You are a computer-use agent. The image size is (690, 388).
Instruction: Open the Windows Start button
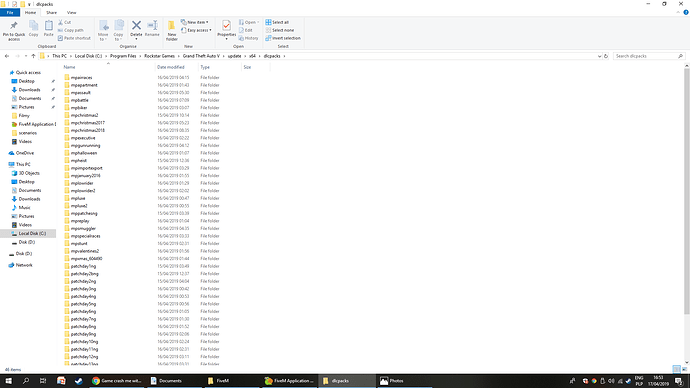pyautogui.click(x=8, y=381)
